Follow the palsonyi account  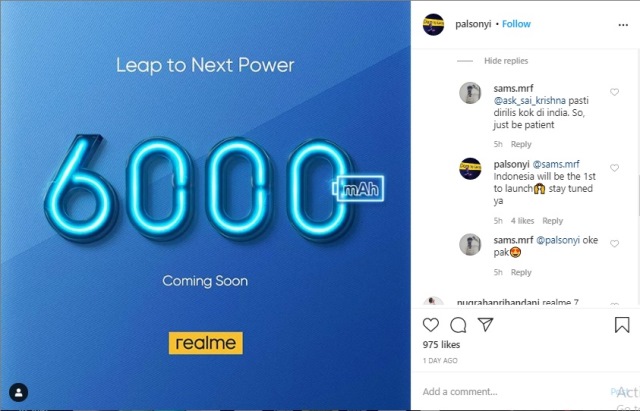(x=516, y=24)
